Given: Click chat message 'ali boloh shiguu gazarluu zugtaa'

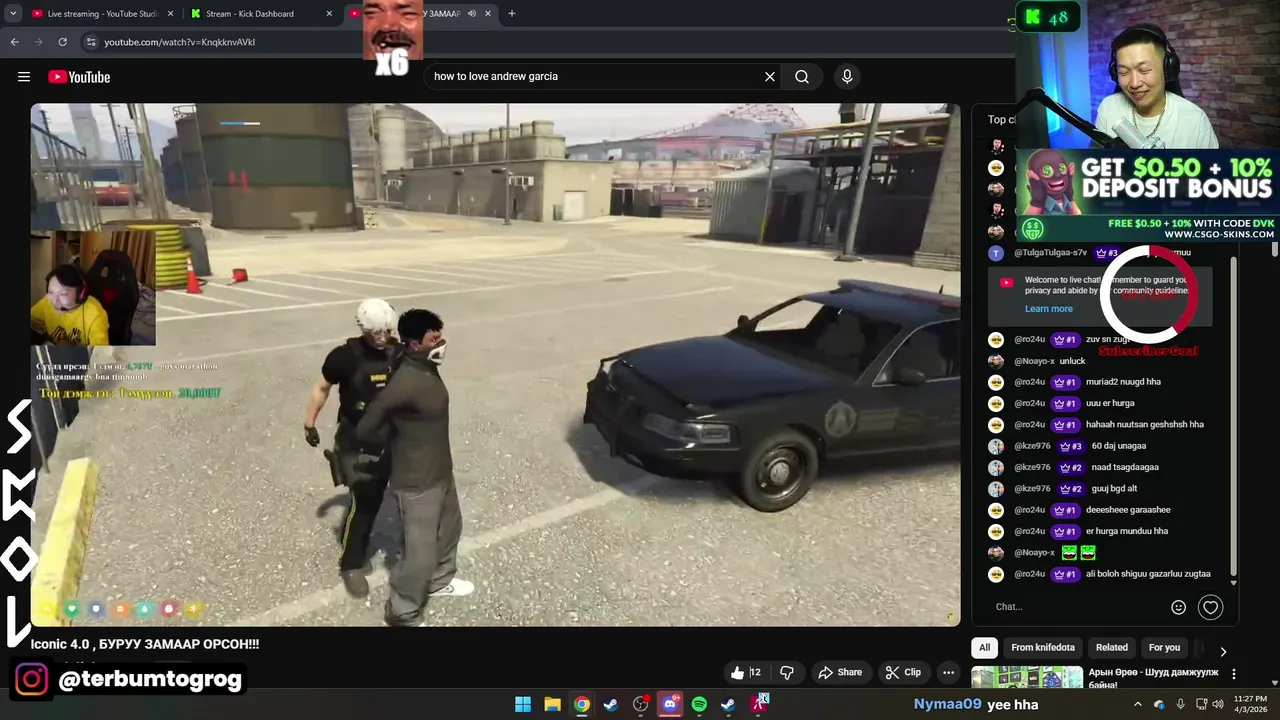Looking at the screenshot, I should coord(1148,574).
